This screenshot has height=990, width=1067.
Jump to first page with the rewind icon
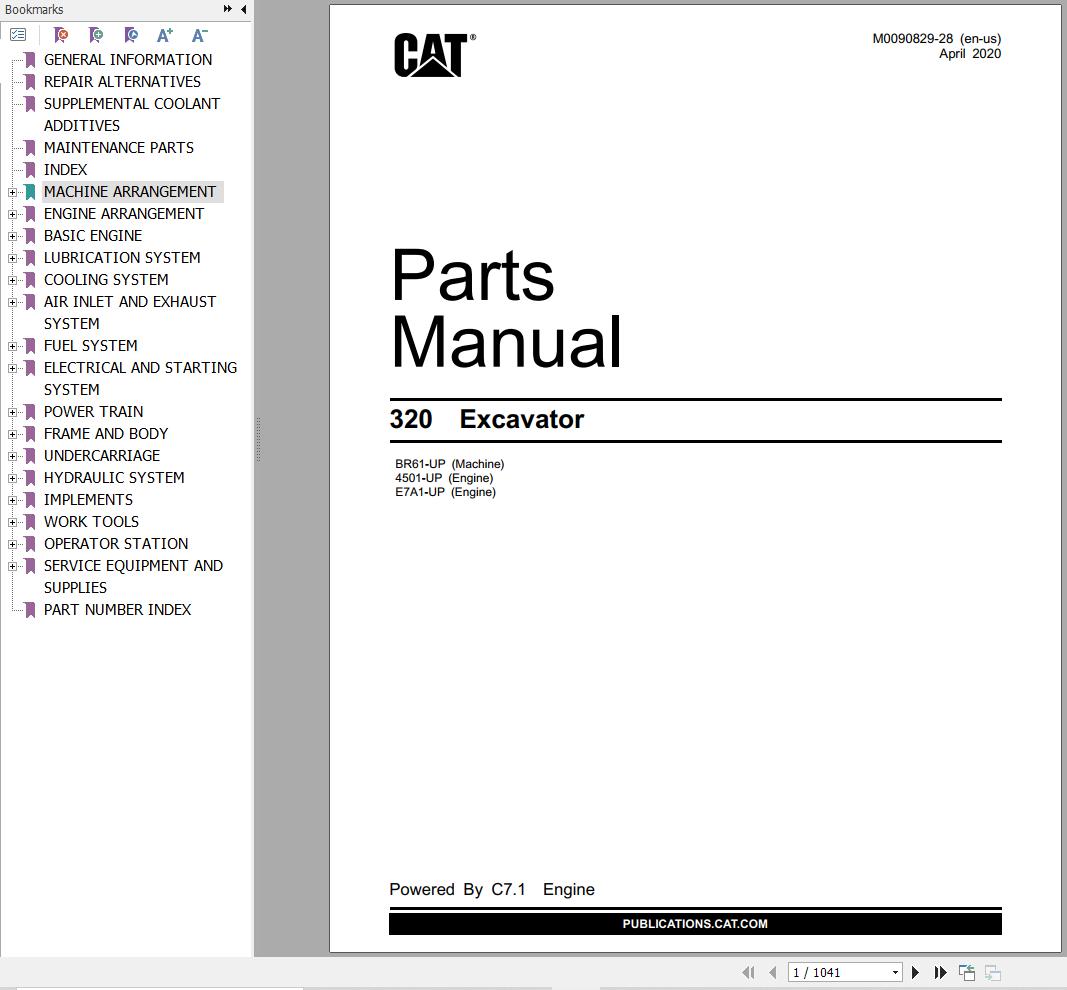click(x=748, y=972)
